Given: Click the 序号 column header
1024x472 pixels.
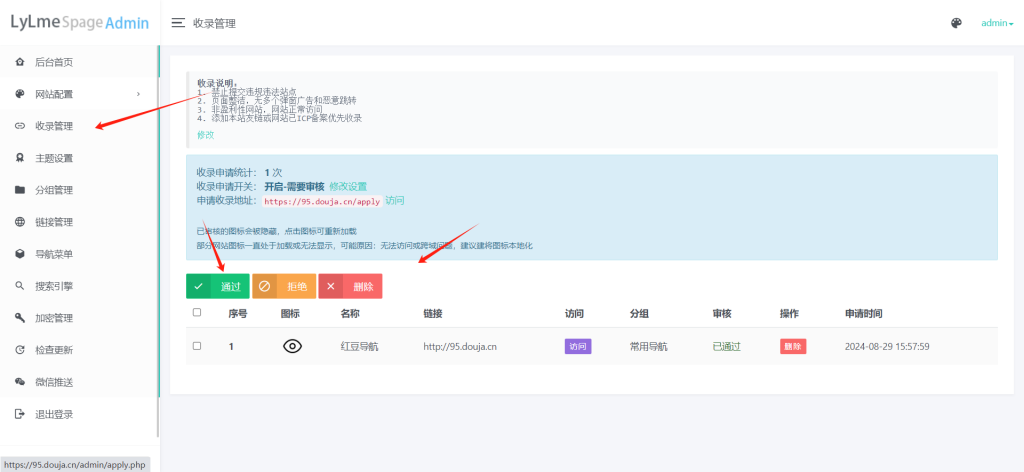Looking at the screenshot, I should pyautogui.click(x=238, y=314).
